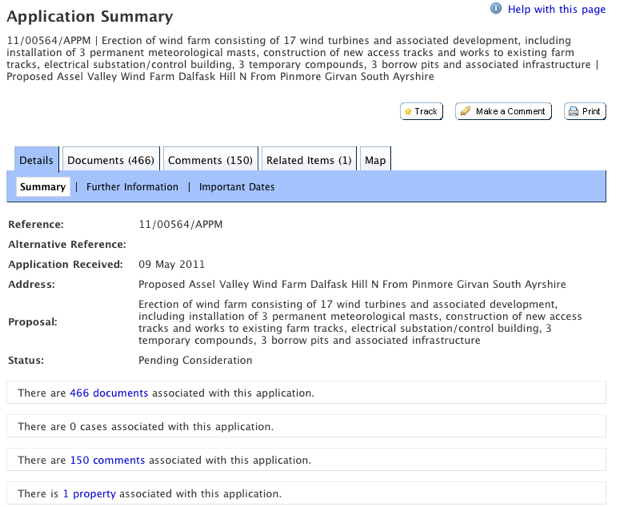This screenshot has width=624, height=507.
Task: Click the Address: field label
Action: pyautogui.click(x=31, y=284)
